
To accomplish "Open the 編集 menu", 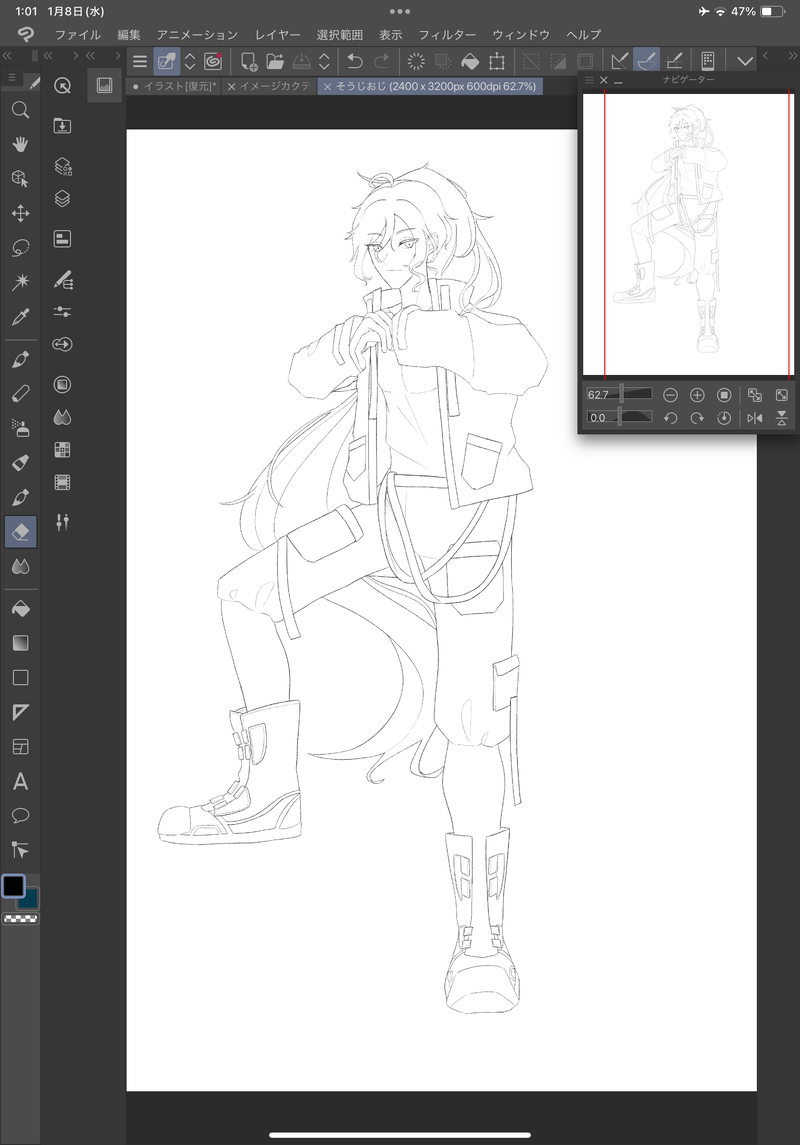I will pos(128,34).
